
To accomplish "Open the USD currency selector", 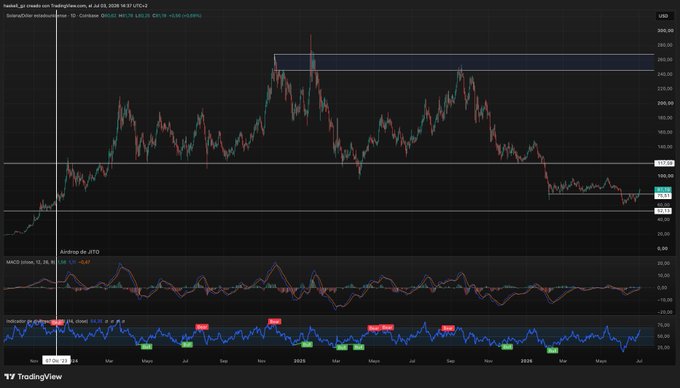I will 664,16.
